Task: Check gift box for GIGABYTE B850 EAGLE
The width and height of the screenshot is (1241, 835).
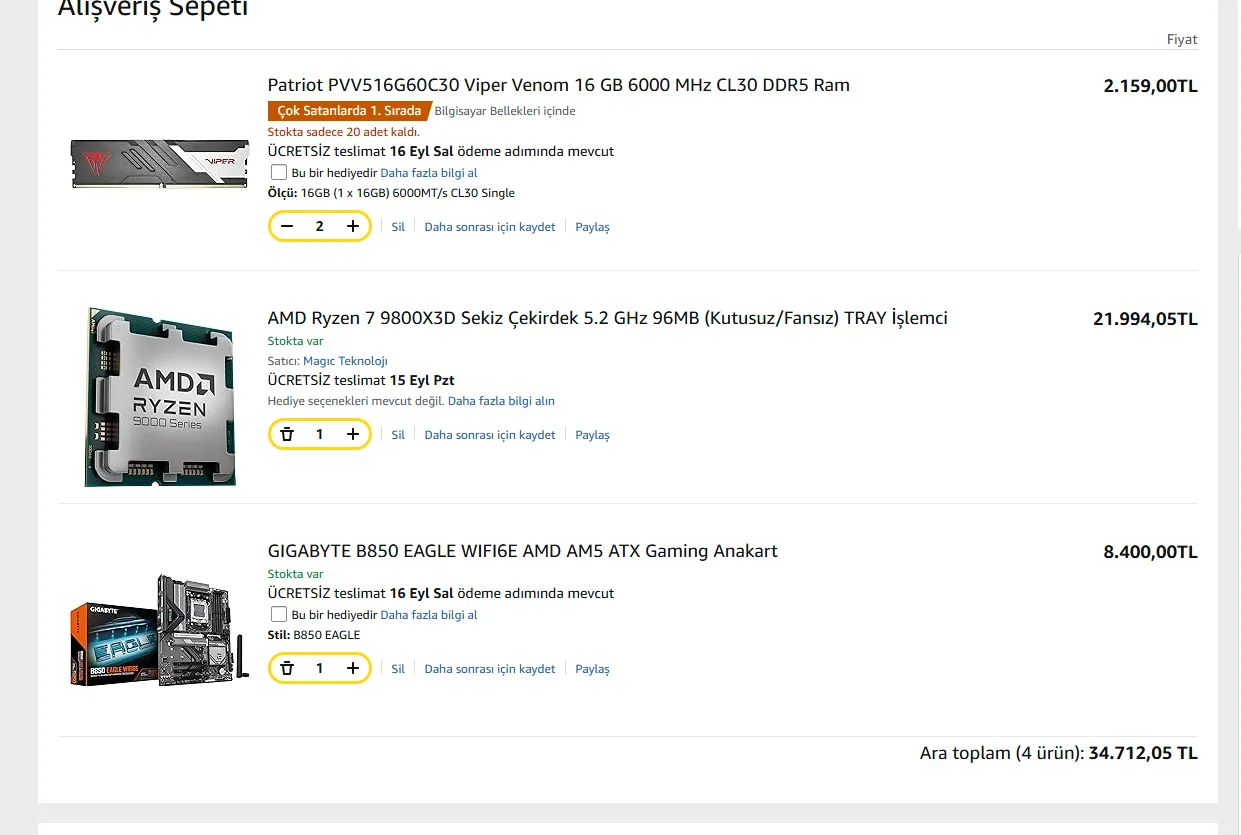Action: tap(279, 615)
